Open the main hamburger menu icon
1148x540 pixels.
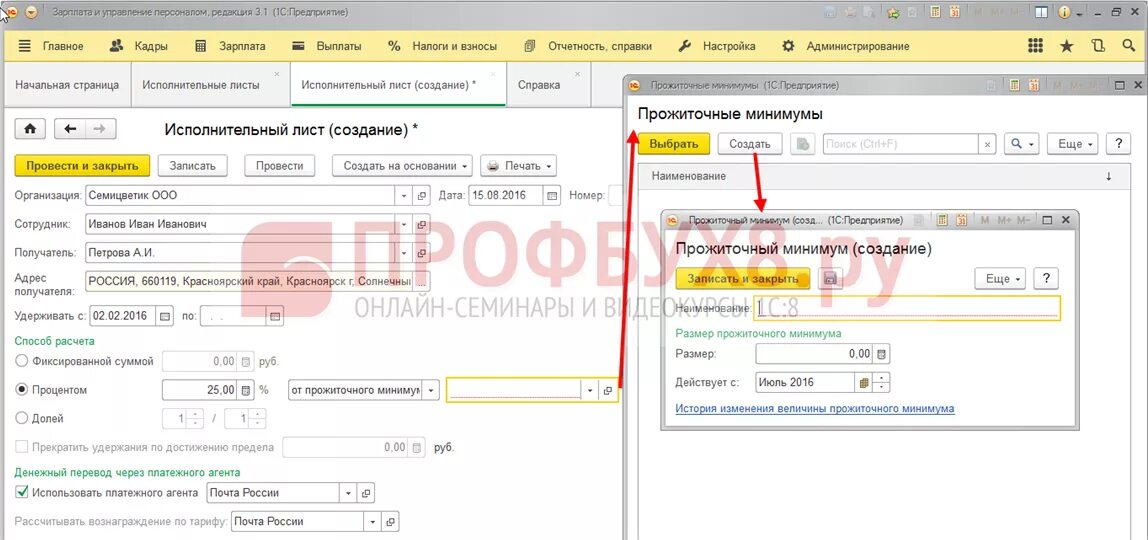click(24, 46)
